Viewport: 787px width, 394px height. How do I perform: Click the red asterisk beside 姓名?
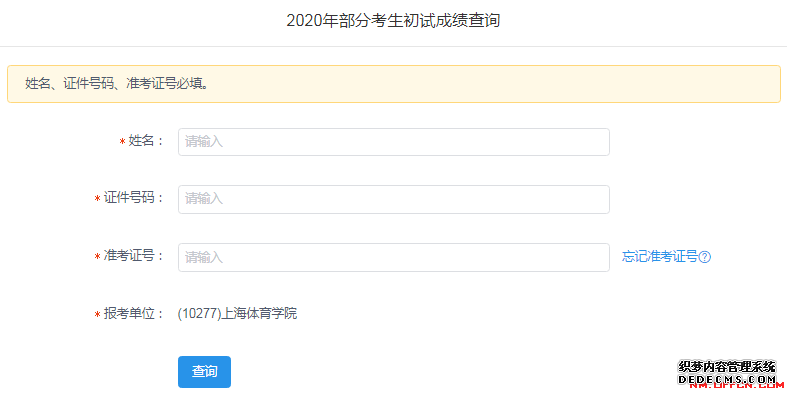(x=122, y=142)
